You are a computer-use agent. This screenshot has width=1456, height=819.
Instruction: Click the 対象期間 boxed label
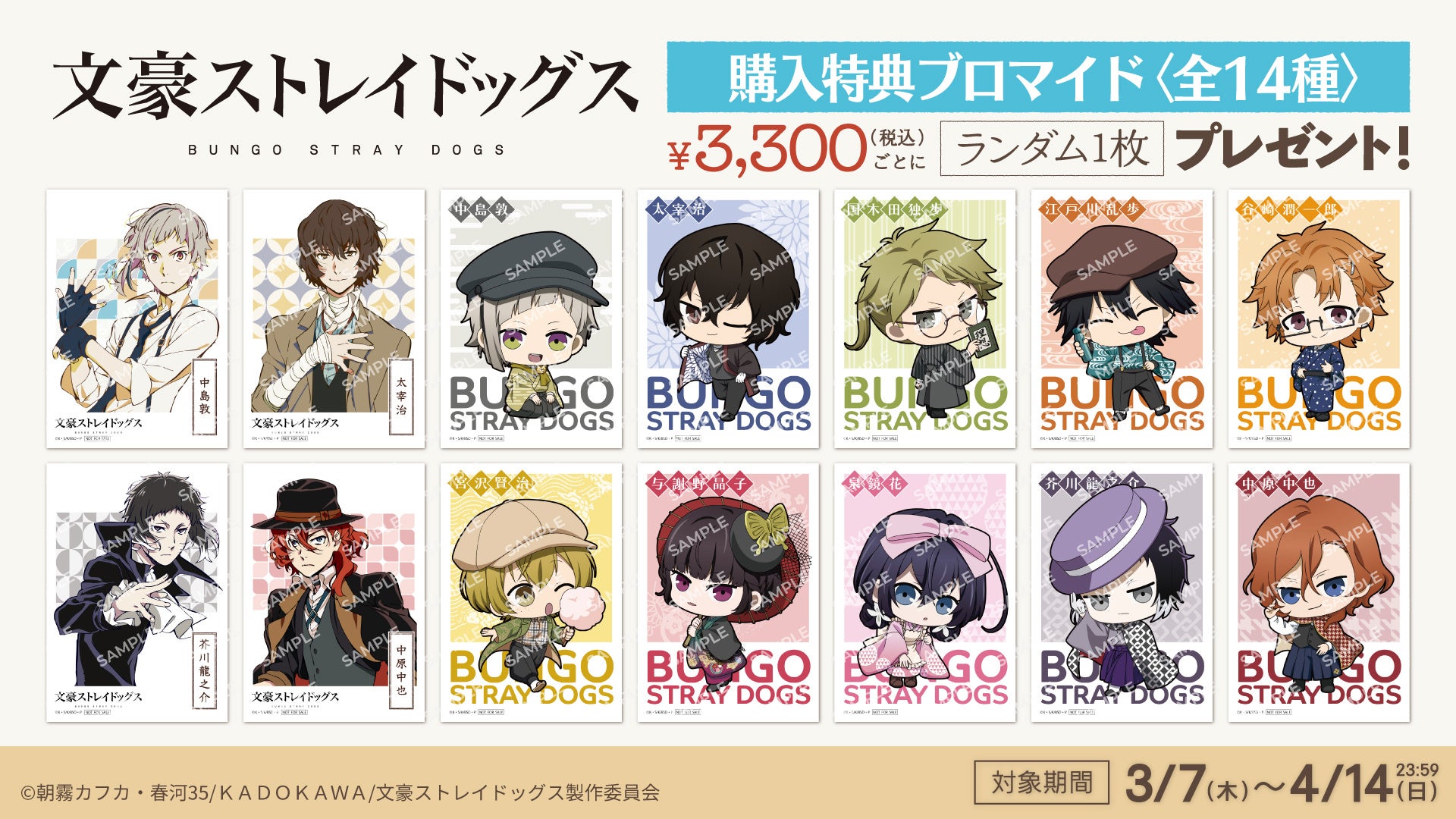pos(1042,783)
